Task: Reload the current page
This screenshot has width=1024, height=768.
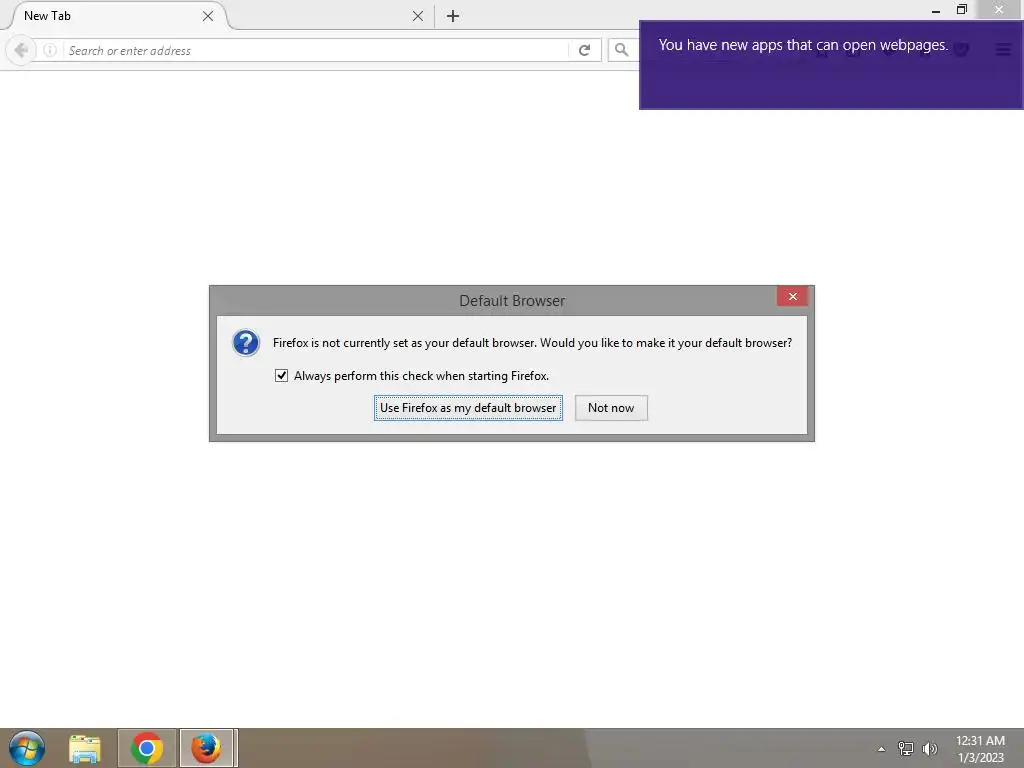Action: point(584,50)
